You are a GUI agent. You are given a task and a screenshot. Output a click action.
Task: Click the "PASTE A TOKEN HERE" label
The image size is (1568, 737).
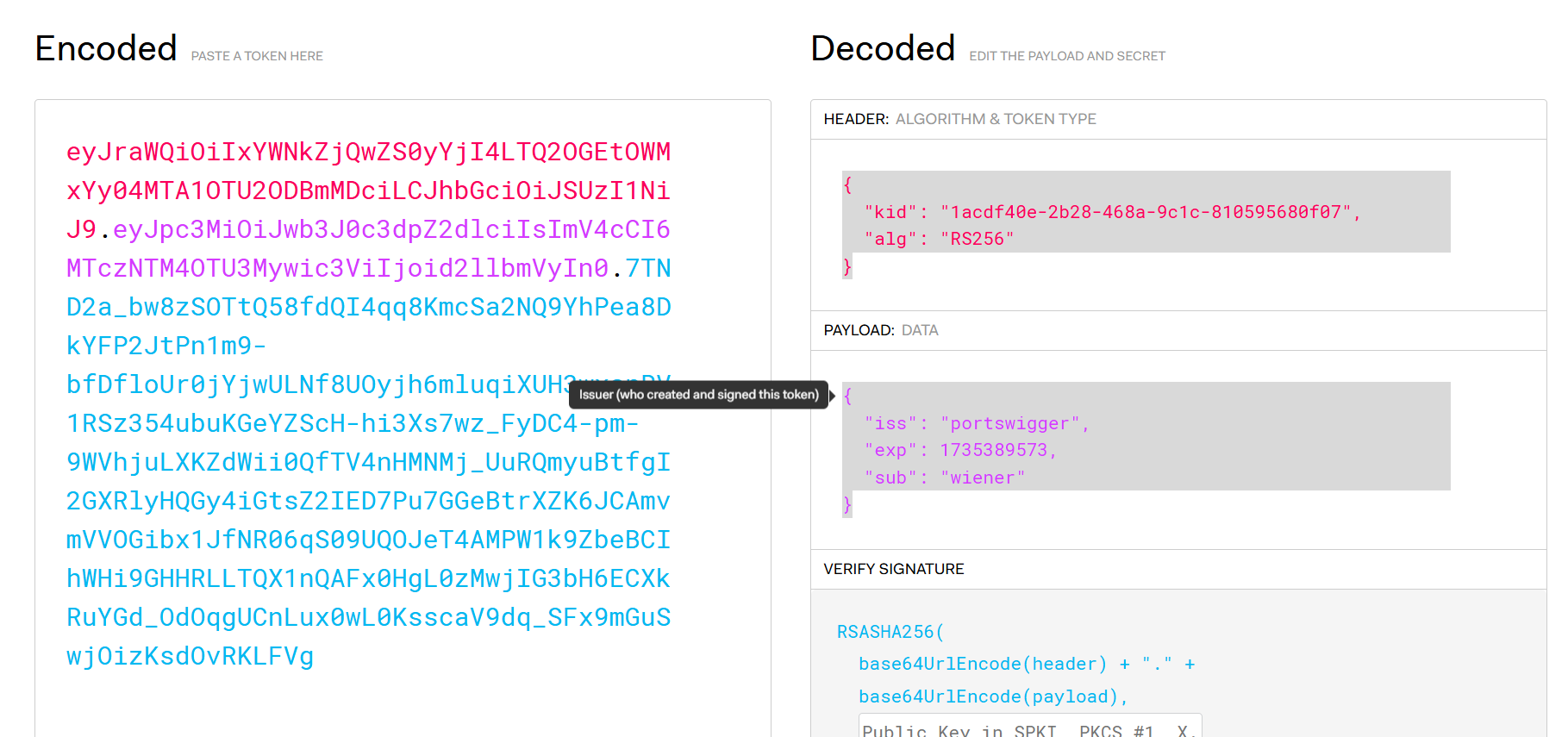tap(257, 56)
